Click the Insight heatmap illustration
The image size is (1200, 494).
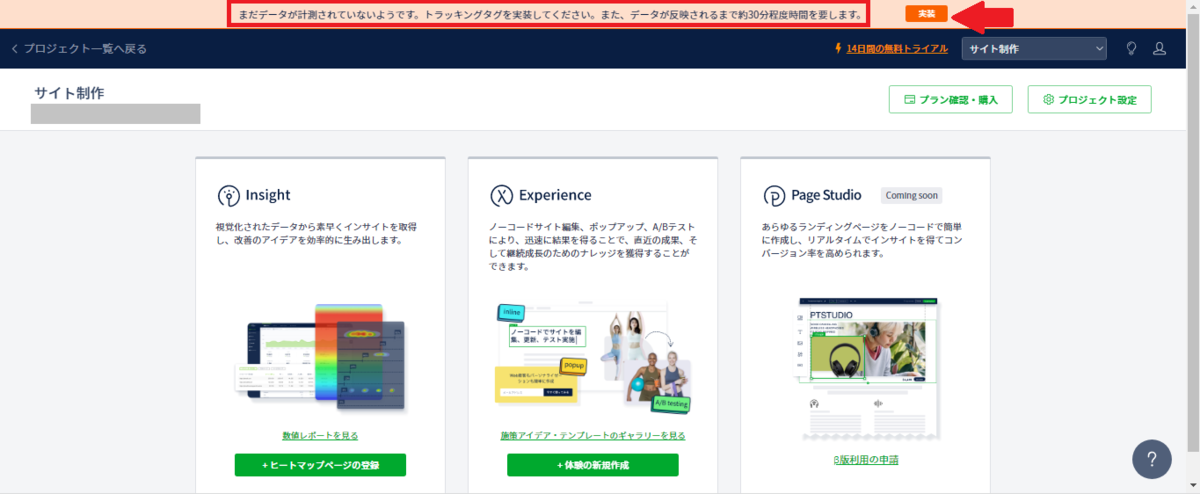[320, 359]
